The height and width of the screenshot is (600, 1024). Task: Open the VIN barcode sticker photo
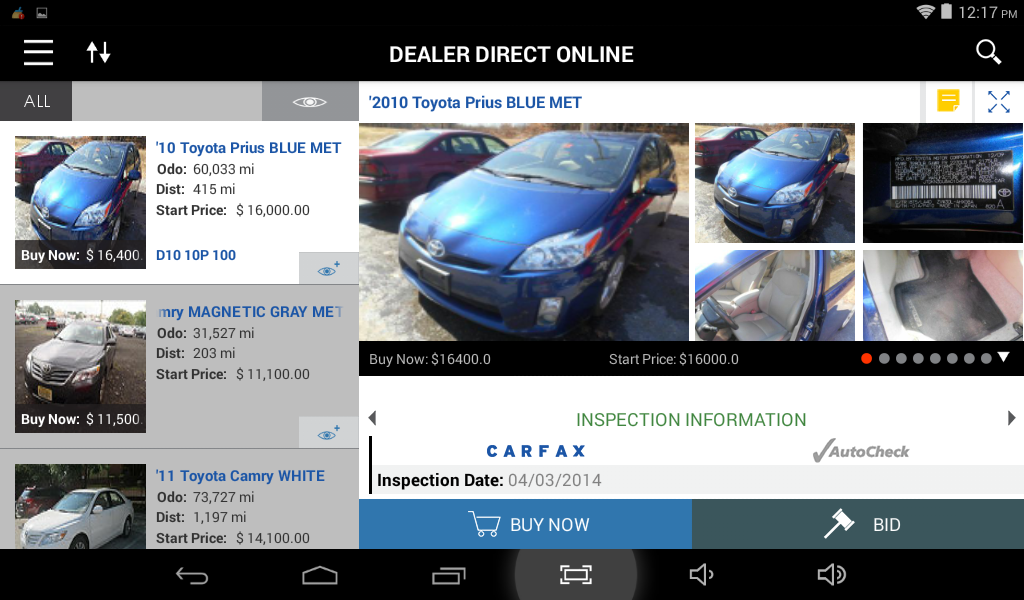943,183
